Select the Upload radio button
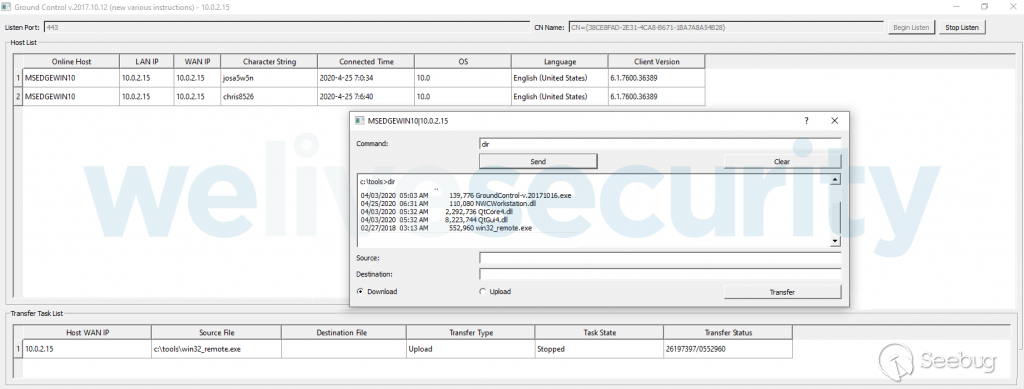1024x389 pixels. tap(483, 292)
